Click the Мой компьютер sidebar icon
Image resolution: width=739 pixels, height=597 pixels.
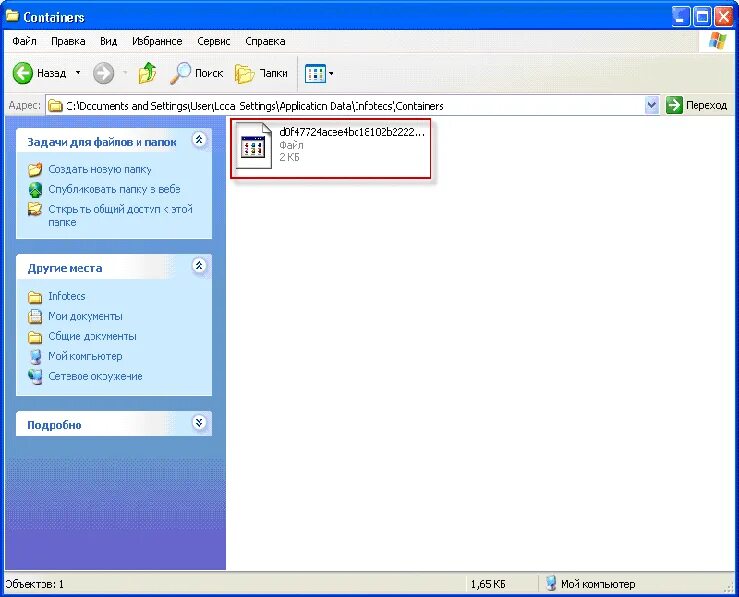tap(35, 357)
